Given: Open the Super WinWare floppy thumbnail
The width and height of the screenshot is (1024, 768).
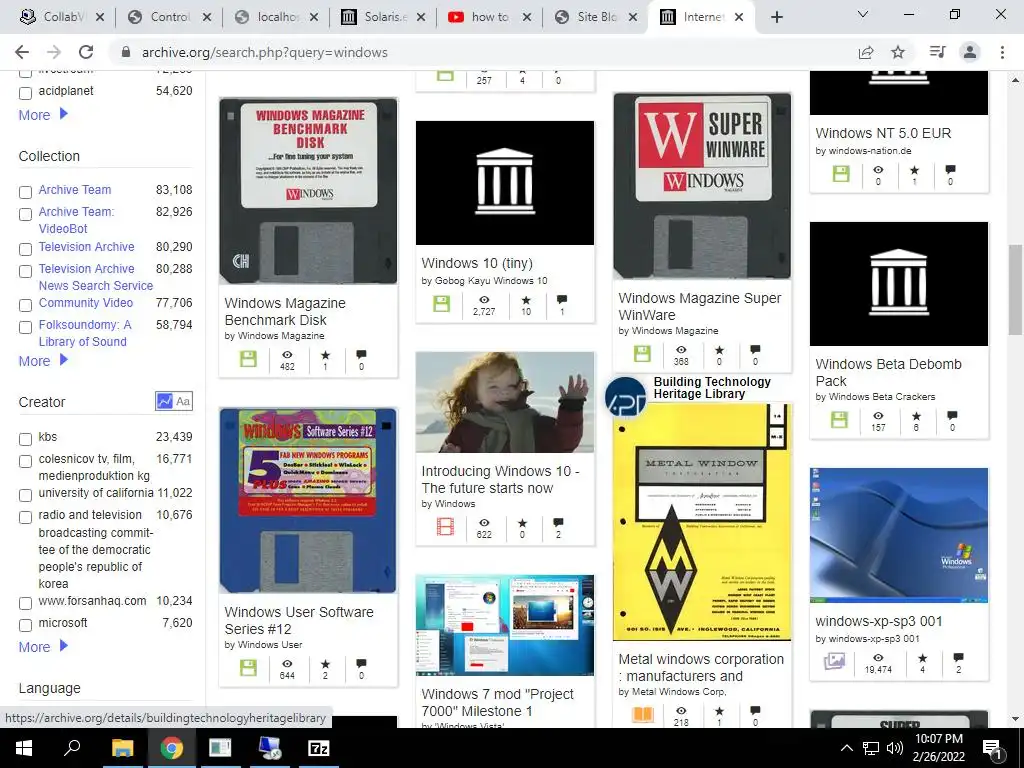Looking at the screenshot, I should (702, 185).
